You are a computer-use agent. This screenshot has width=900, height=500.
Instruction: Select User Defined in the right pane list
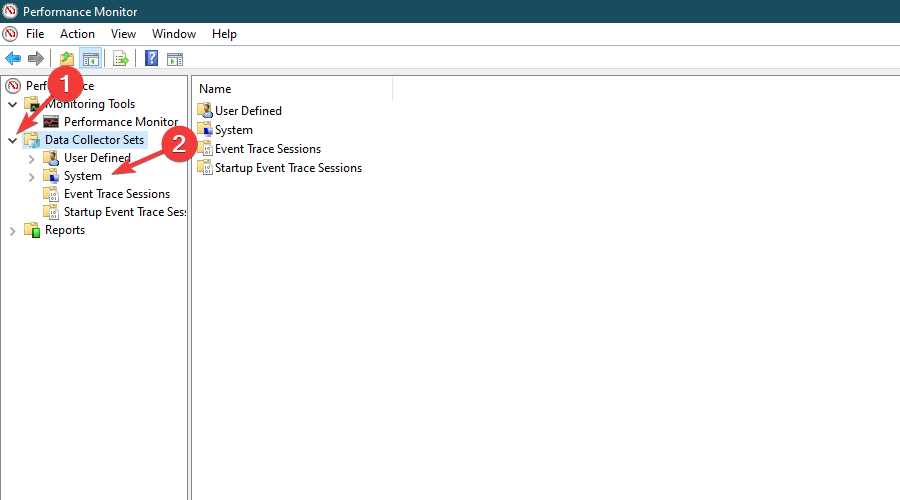coord(248,111)
